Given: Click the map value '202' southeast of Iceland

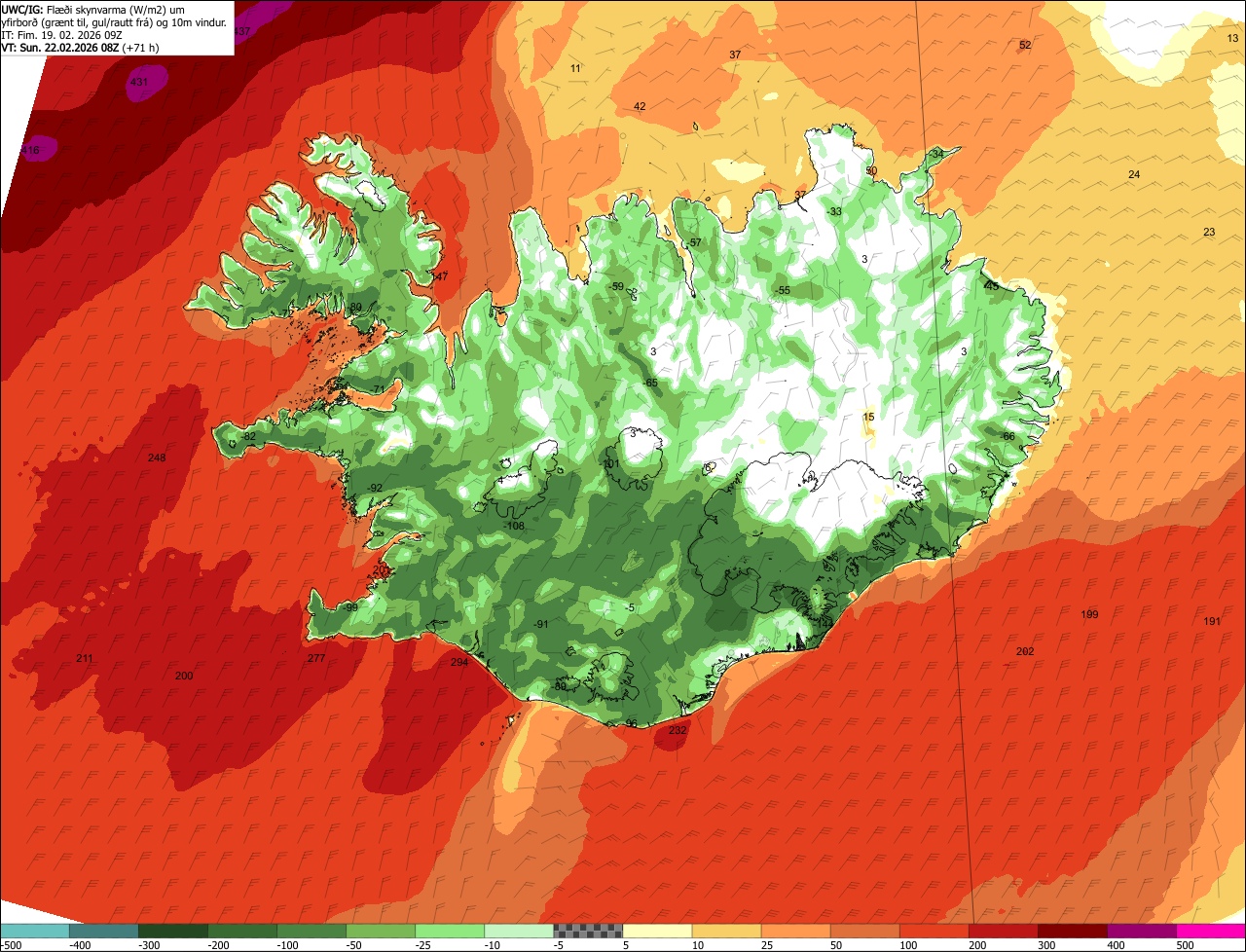Looking at the screenshot, I should [x=1025, y=651].
